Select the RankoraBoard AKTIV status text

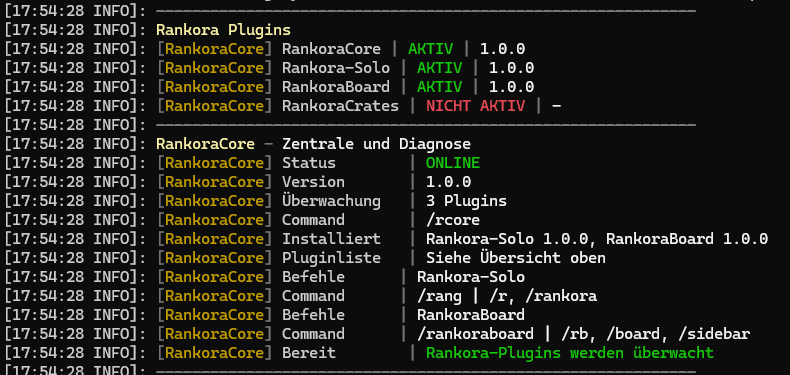point(439,87)
